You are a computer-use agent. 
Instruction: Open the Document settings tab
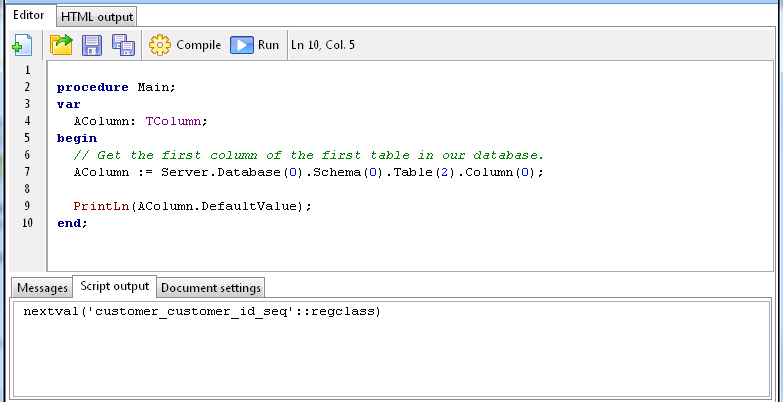211,288
